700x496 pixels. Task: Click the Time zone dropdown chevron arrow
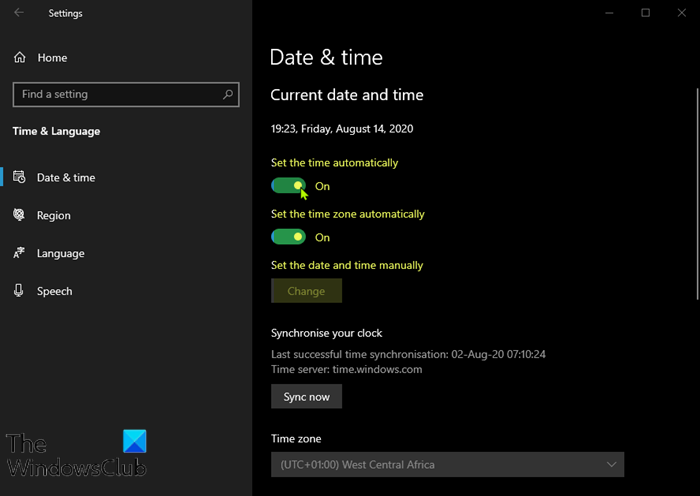tap(611, 464)
